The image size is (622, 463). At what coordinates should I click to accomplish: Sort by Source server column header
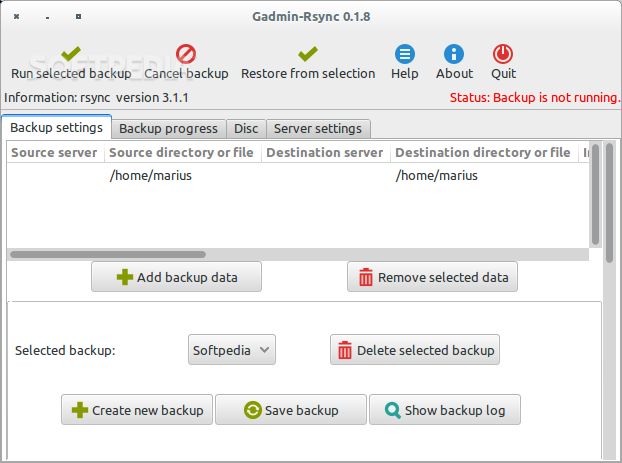[54, 152]
